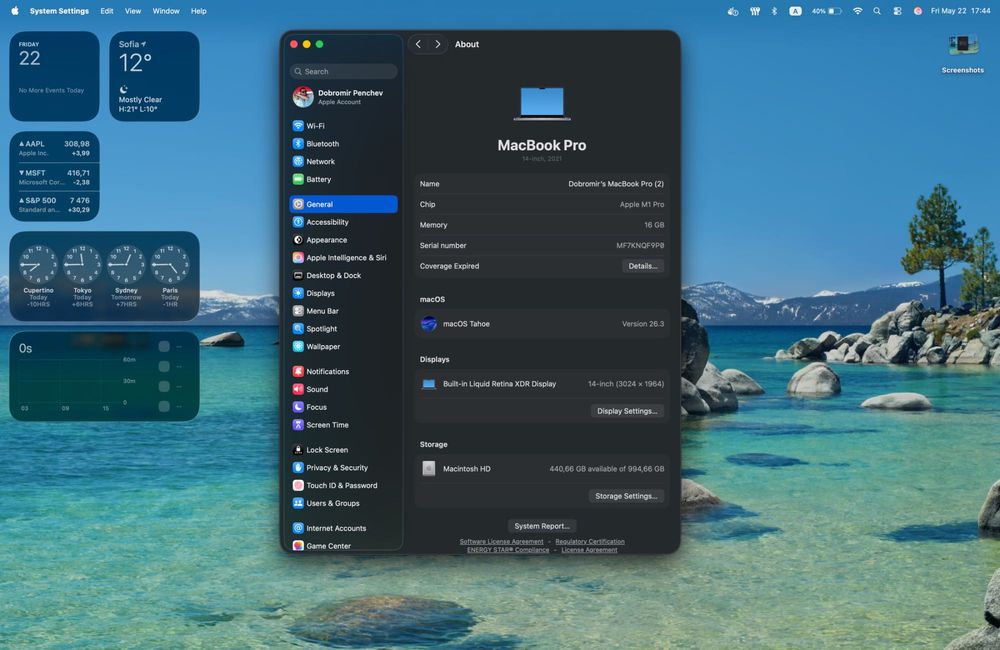Image resolution: width=1000 pixels, height=650 pixels.
Task: Navigate back with the left chevron
Action: (418, 44)
